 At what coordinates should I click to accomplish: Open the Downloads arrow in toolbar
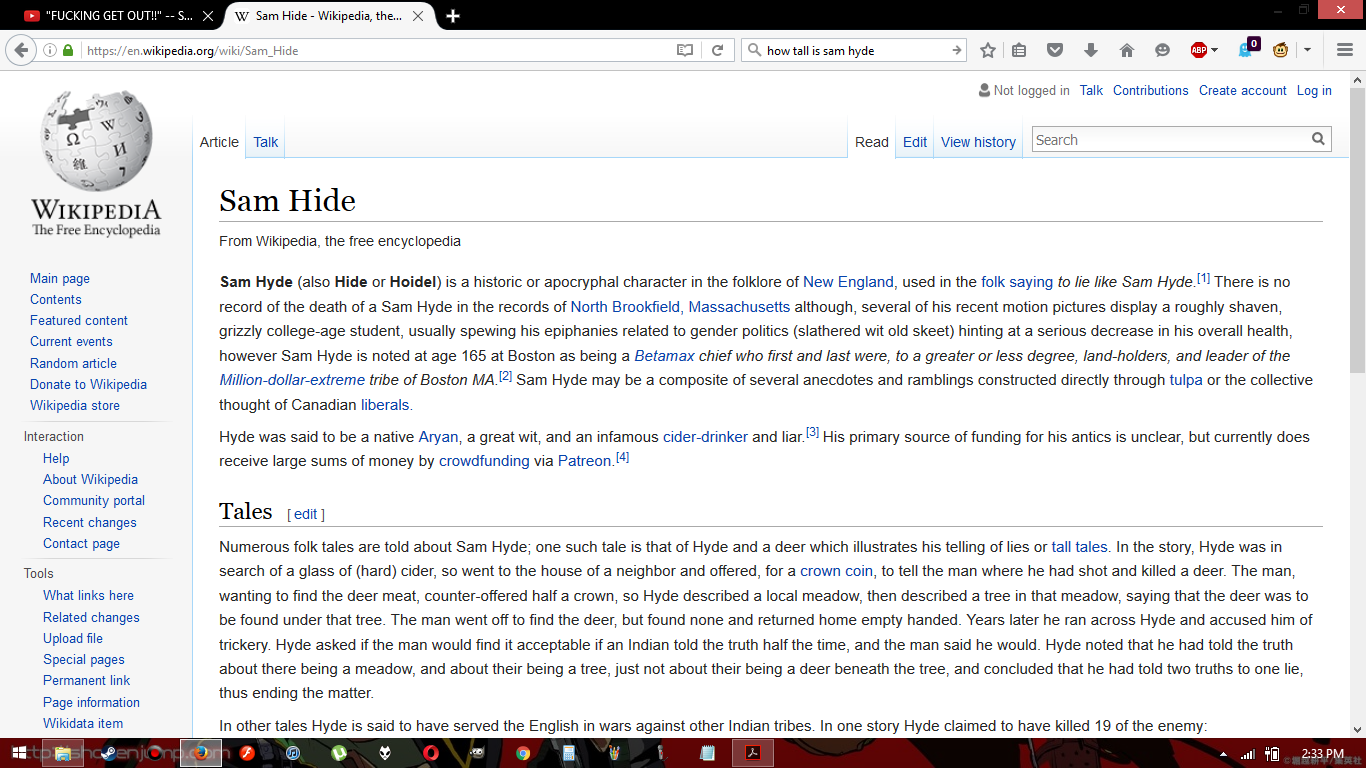[x=1090, y=50]
